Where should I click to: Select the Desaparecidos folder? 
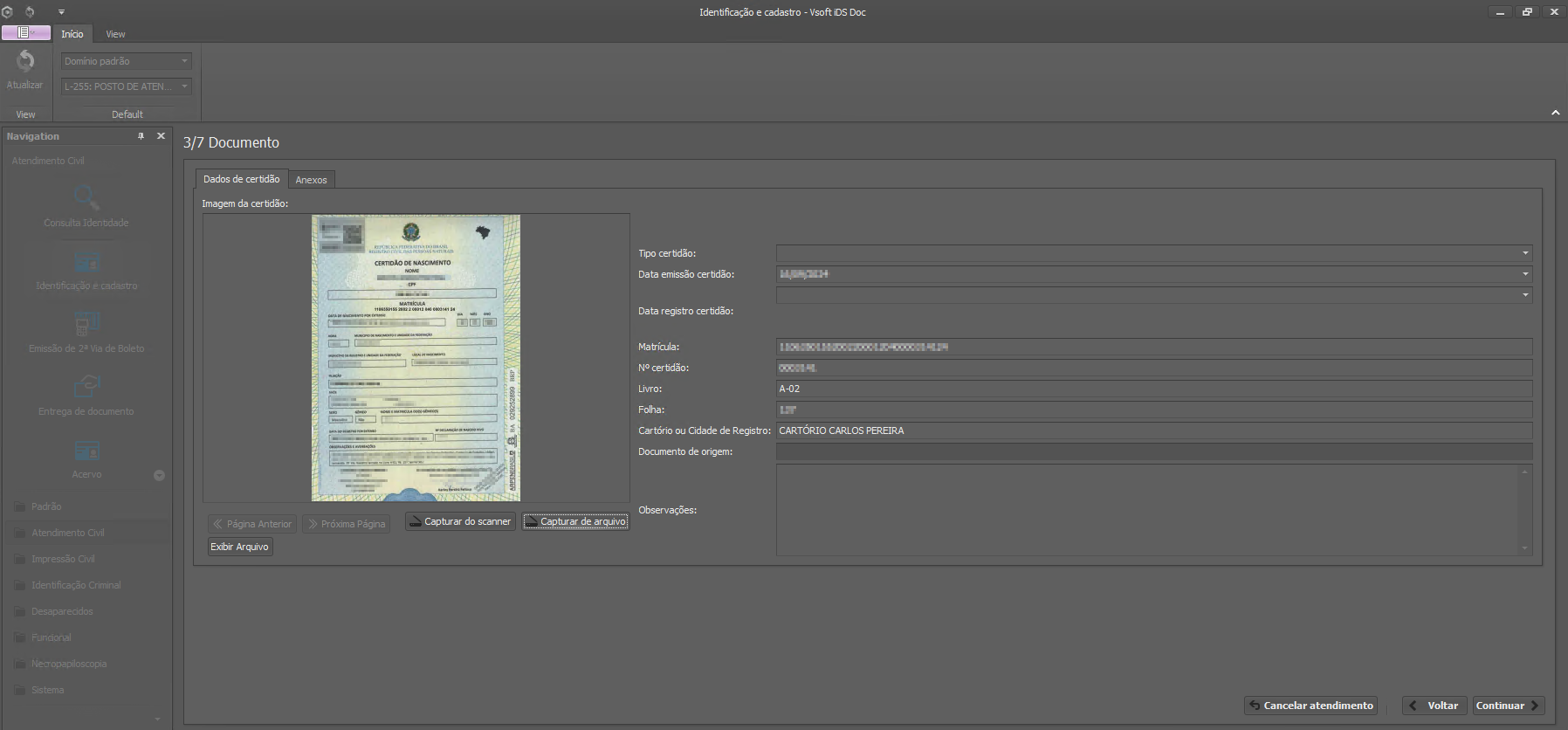62,611
